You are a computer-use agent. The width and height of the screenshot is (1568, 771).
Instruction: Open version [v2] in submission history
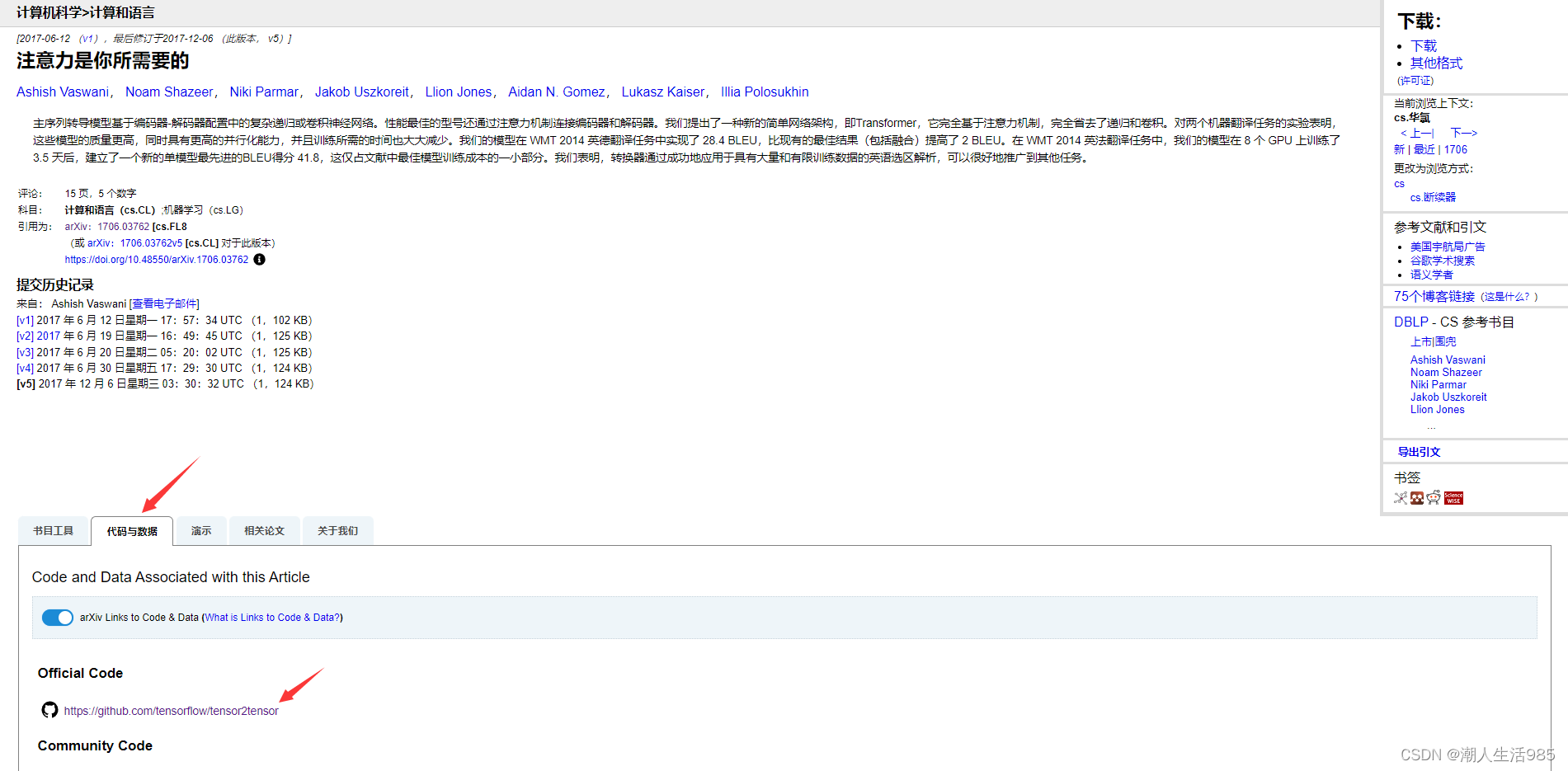tap(25, 336)
